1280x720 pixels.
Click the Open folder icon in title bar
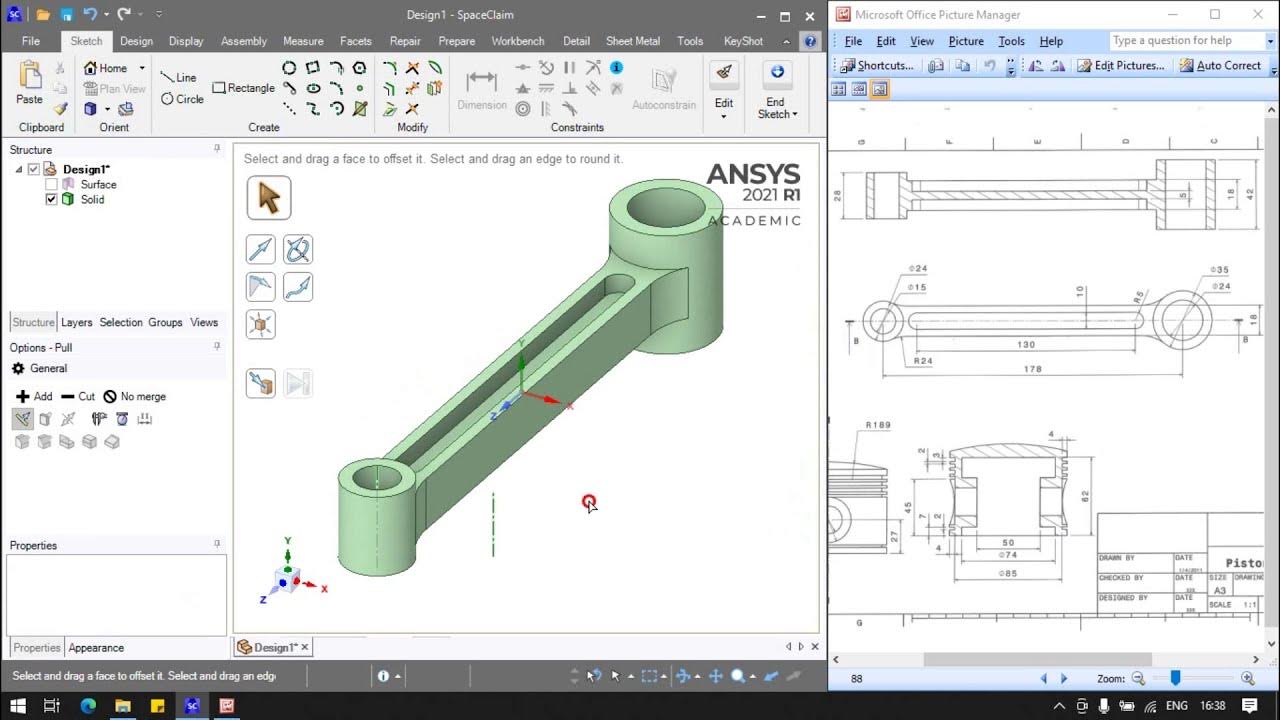pos(42,15)
